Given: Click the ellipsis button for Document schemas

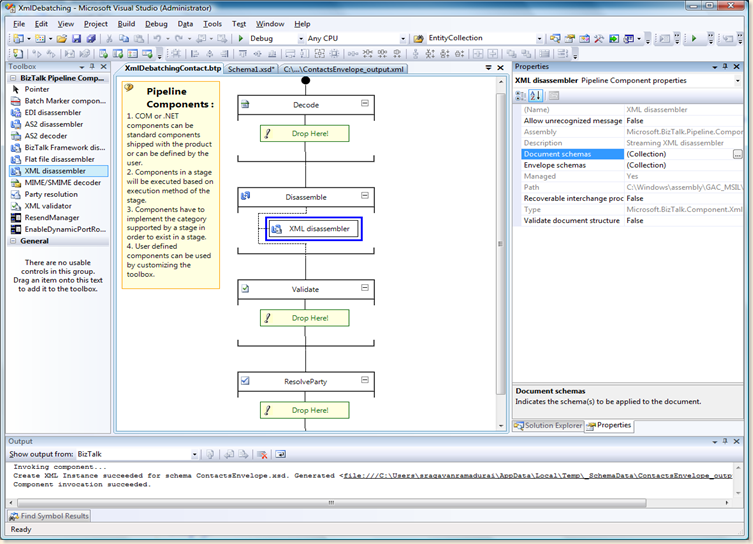Looking at the screenshot, I should pos(737,154).
